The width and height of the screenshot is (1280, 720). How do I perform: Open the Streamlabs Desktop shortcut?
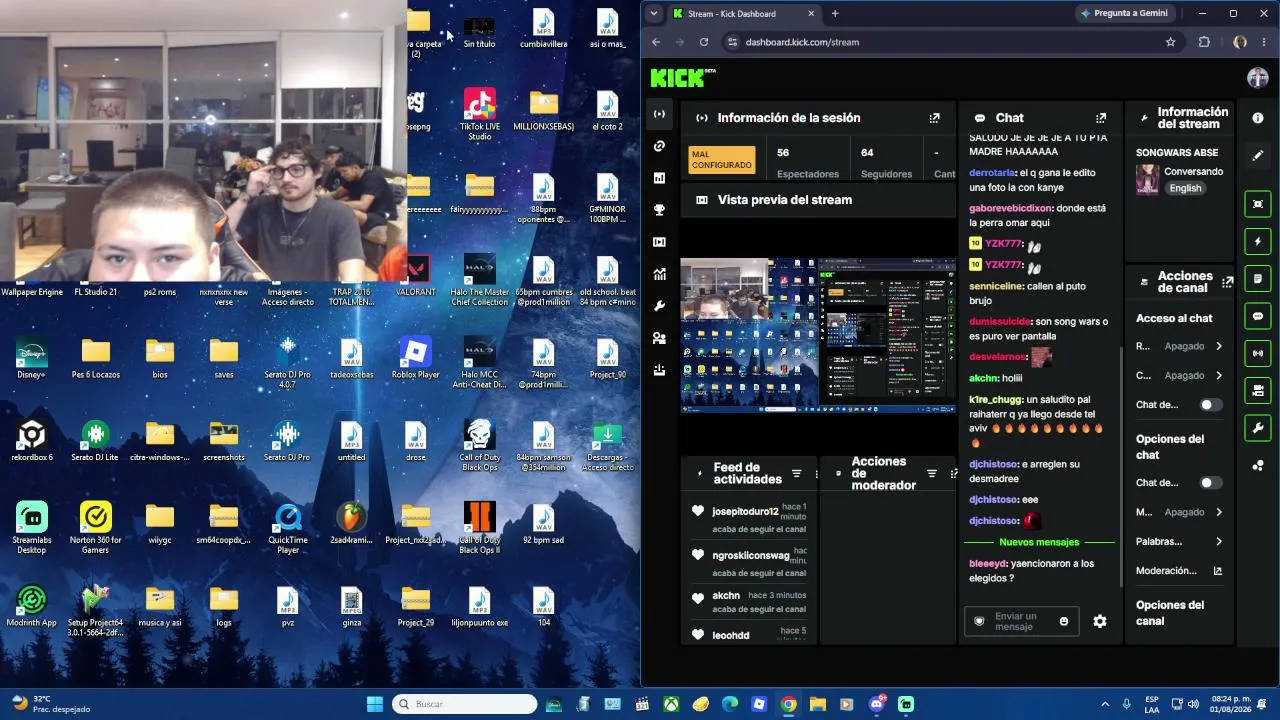(32, 527)
